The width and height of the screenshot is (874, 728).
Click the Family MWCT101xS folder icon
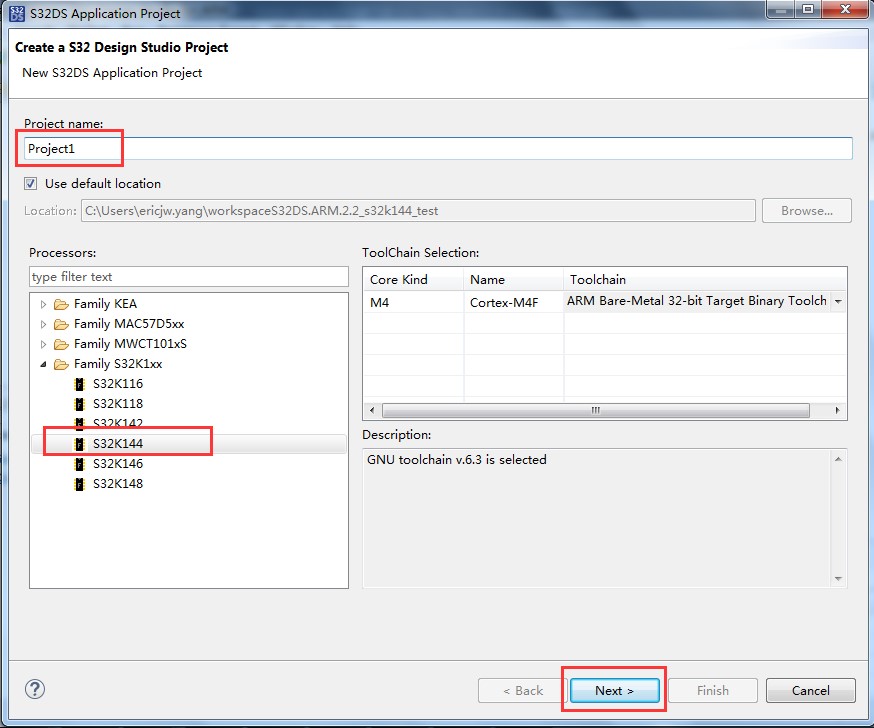point(61,344)
